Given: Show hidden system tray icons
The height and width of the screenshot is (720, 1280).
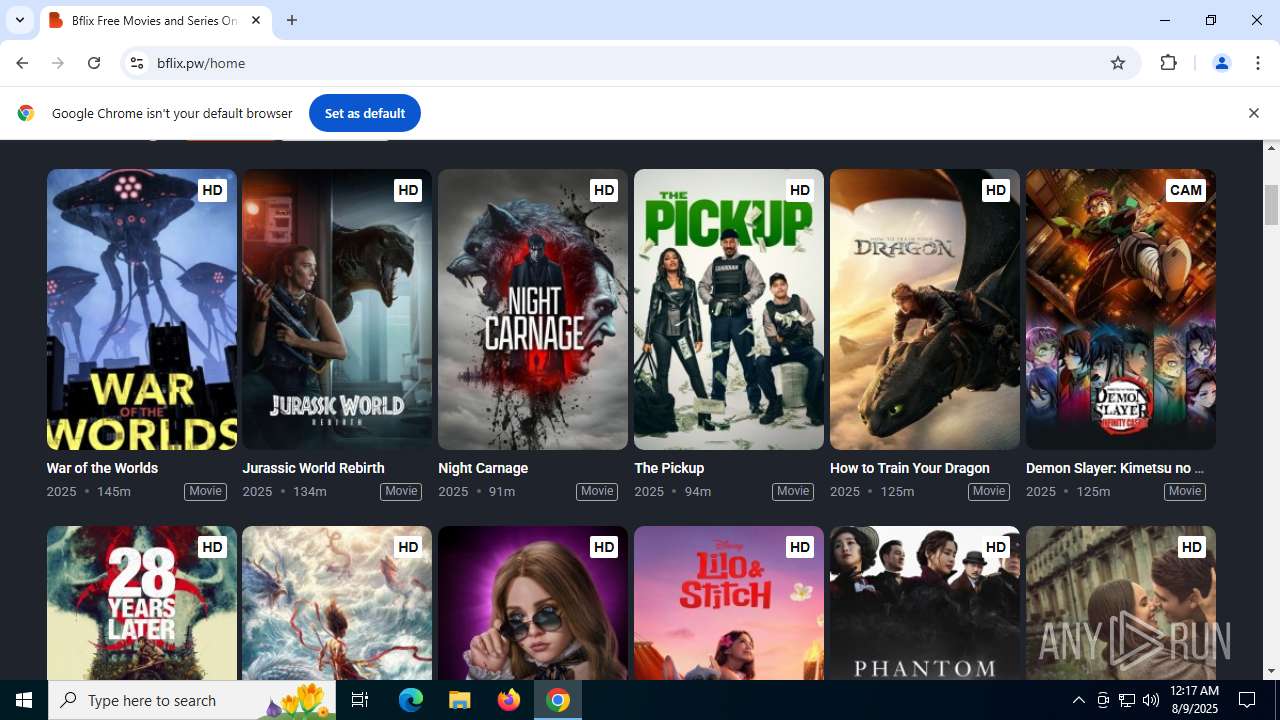Looking at the screenshot, I should point(1078,700).
